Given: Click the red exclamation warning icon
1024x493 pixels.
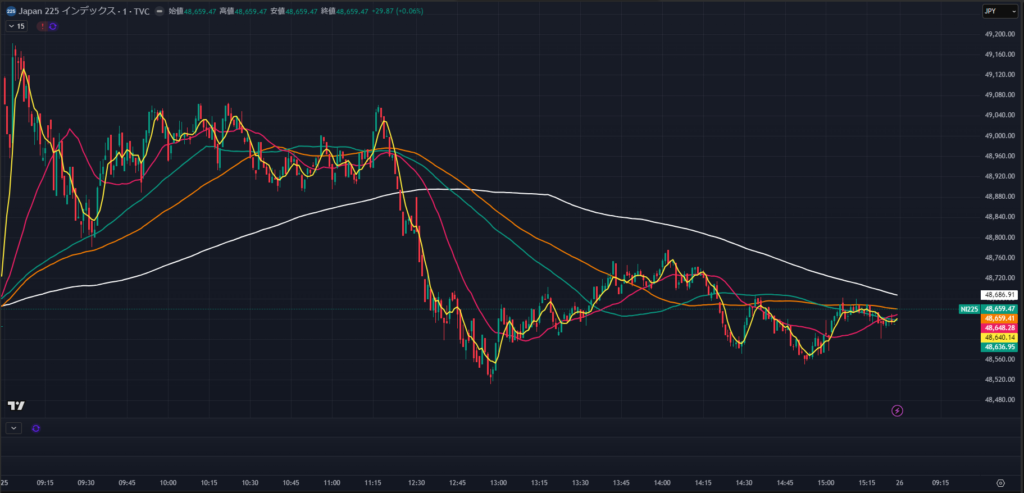Looking at the screenshot, I should tap(41, 26).
